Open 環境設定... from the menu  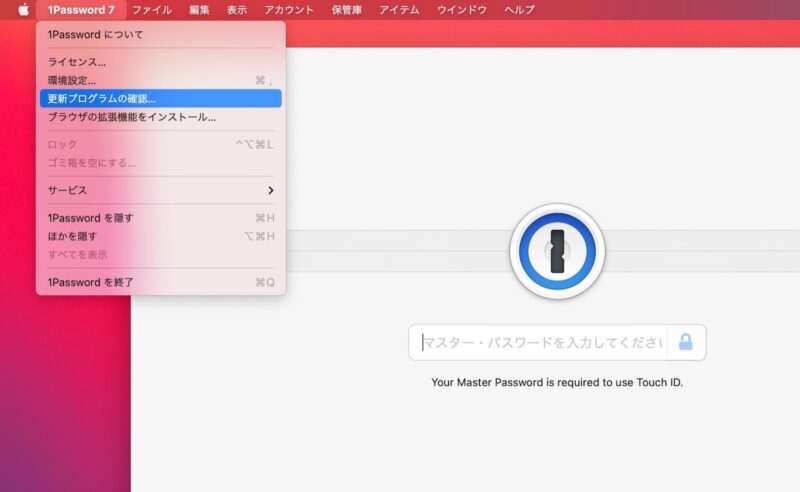pos(160,80)
